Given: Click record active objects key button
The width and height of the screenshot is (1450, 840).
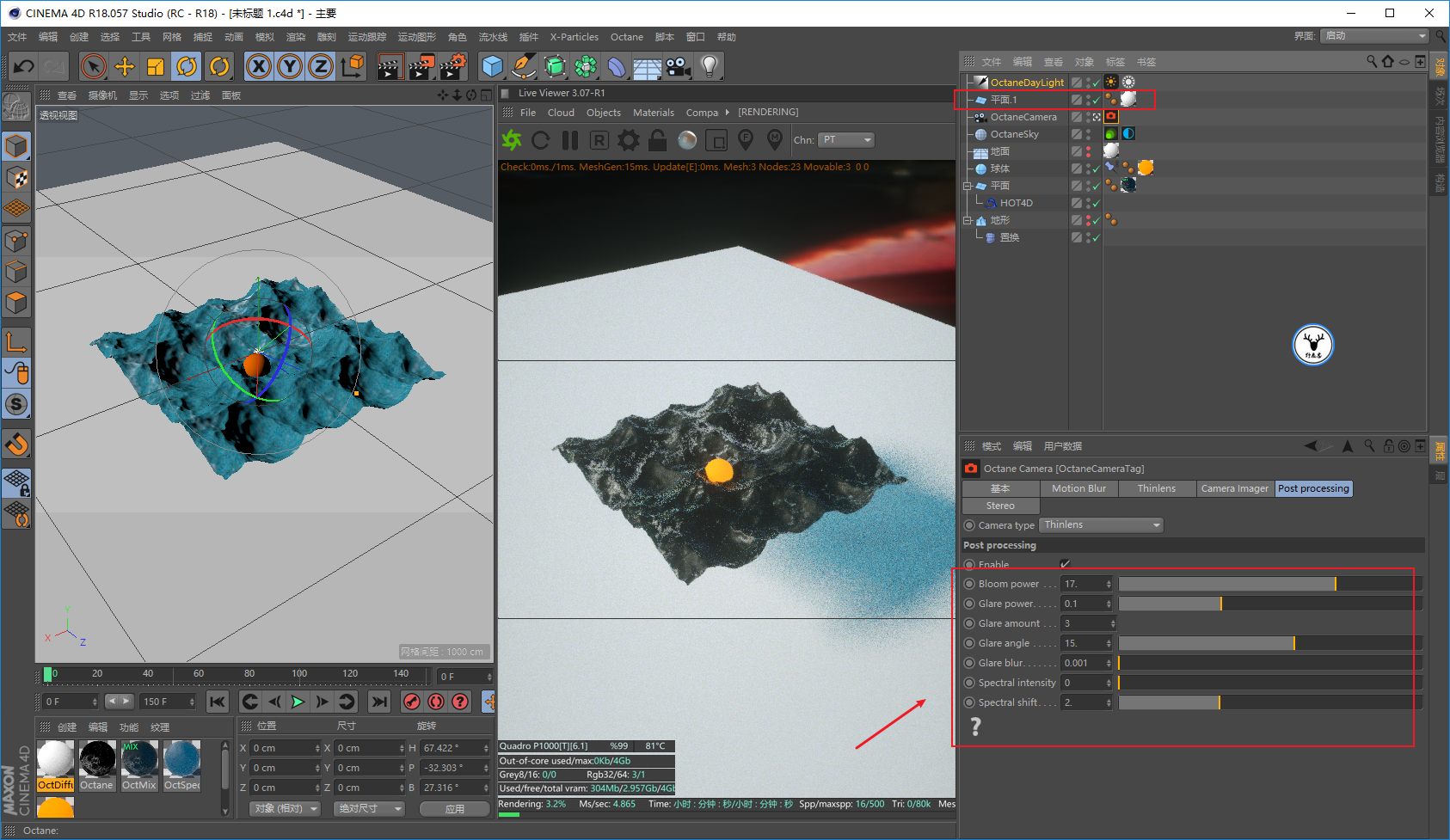Looking at the screenshot, I should pos(412,702).
